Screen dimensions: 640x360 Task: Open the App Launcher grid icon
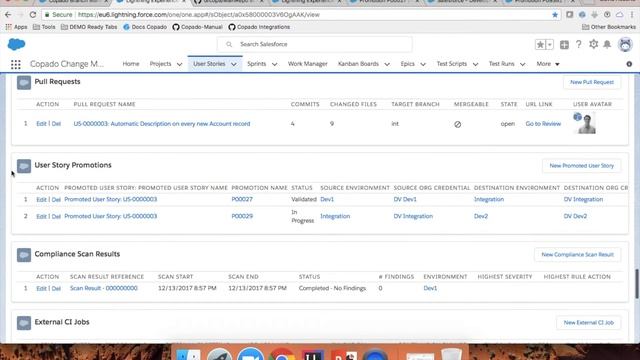click(16, 64)
